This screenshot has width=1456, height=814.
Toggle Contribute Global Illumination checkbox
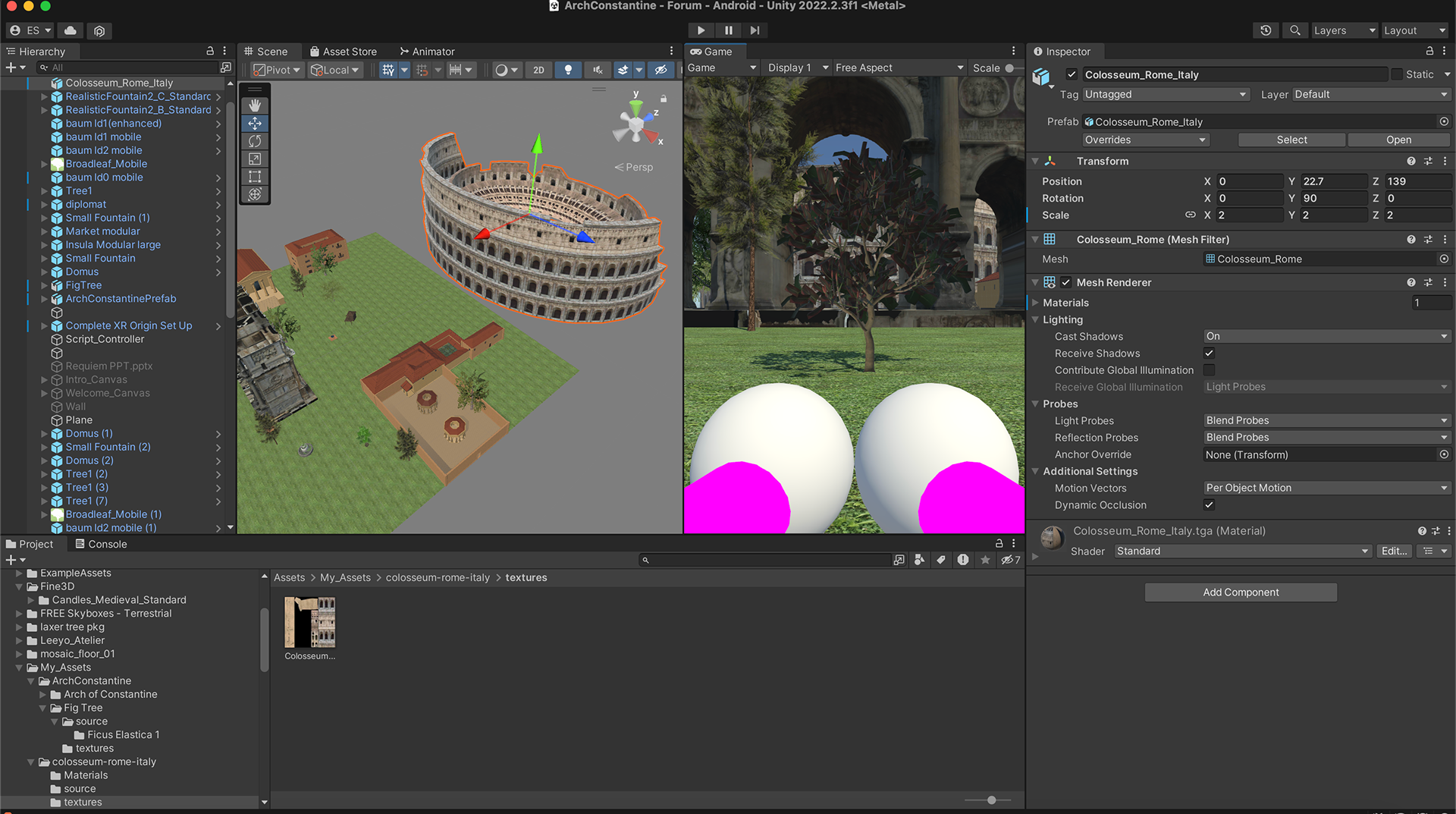click(x=1210, y=369)
